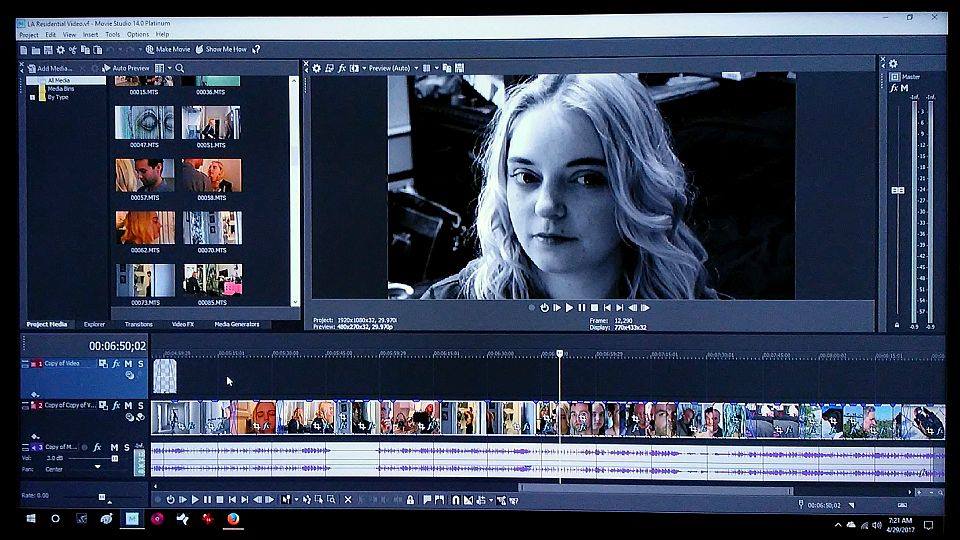This screenshot has height=540, width=960.
Task: Open preview Video Properties gear icon
Action: pos(317,69)
